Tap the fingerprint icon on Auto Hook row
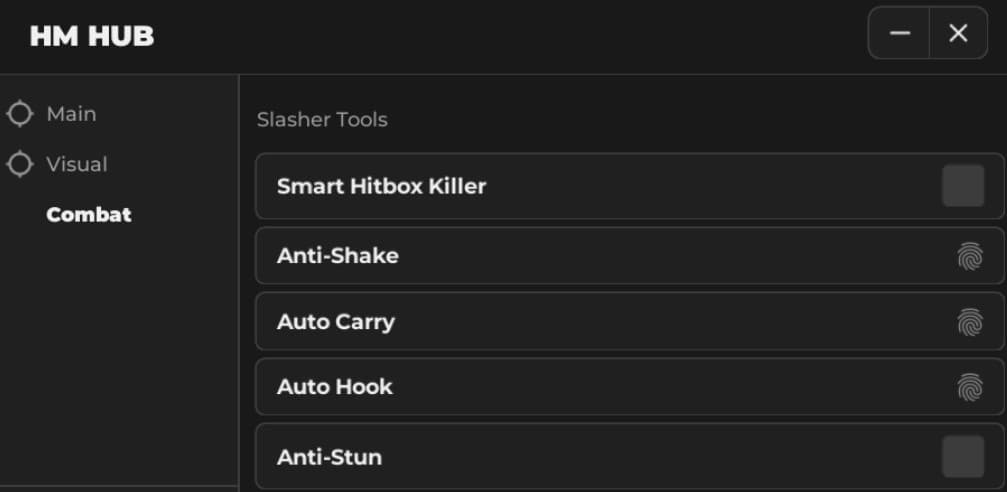Screen dimensions: 1007x492 [x=969, y=387]
